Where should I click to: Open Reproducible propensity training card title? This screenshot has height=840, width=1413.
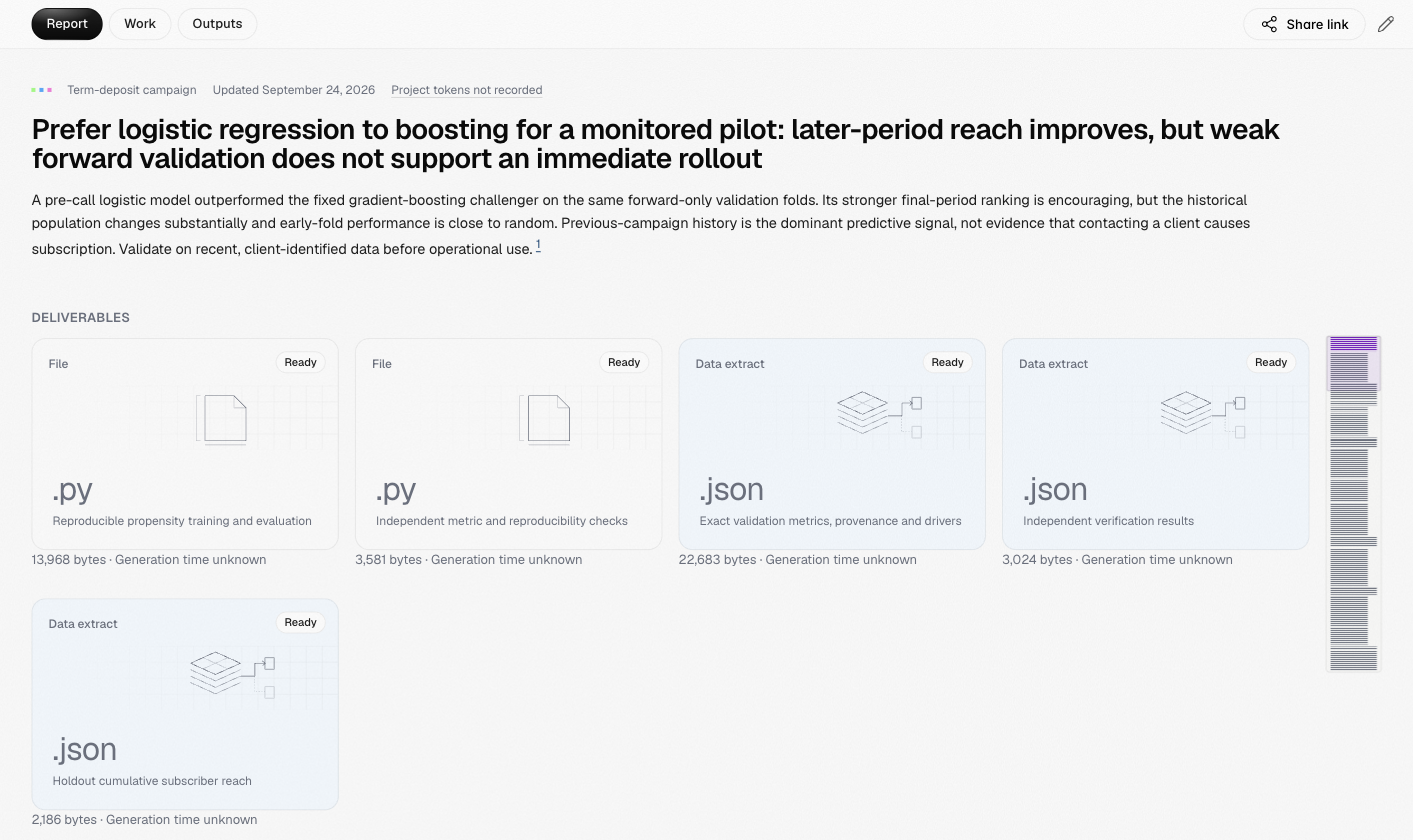[x=182, y=521]
